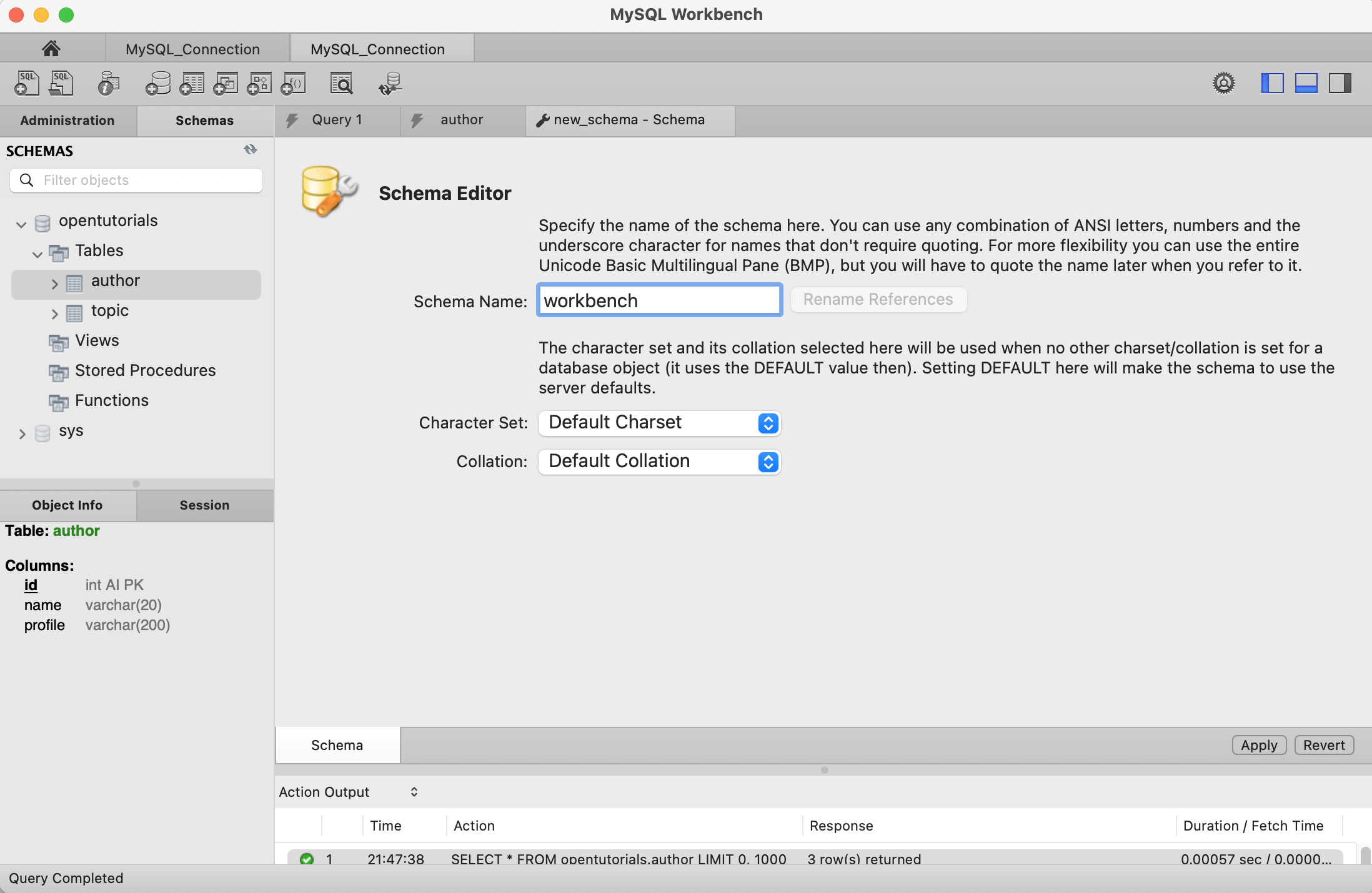Create a new view toolbar icon
1372x893 pixels.
tap(226, 83)
